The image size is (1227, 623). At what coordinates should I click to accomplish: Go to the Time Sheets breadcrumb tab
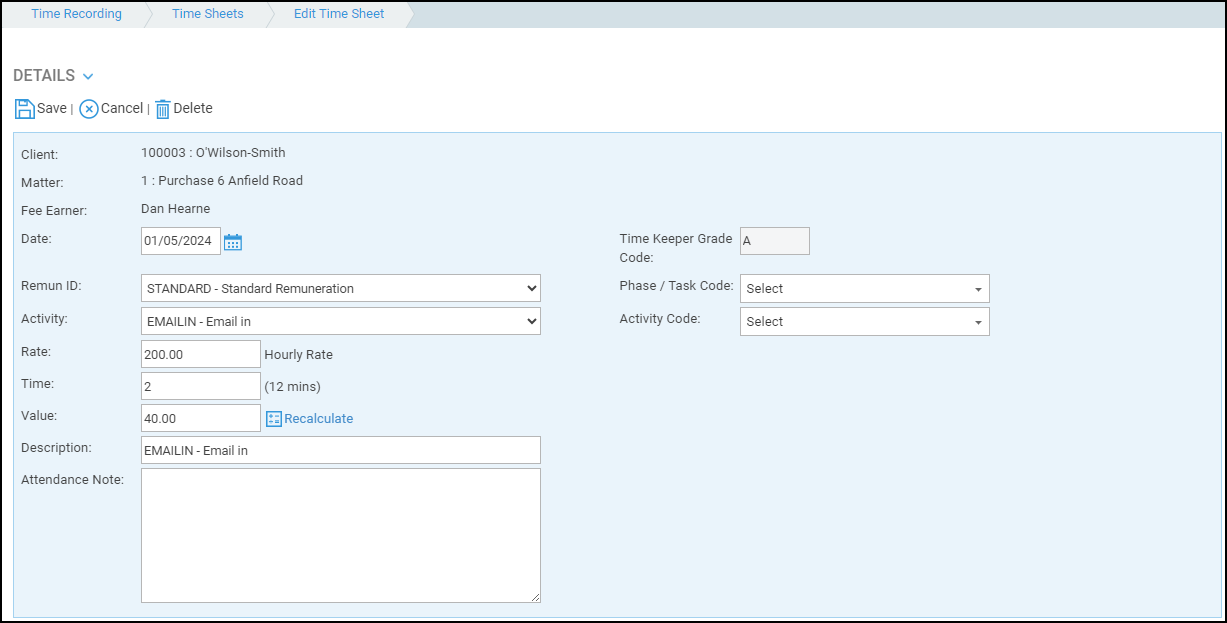pos(207,13)
